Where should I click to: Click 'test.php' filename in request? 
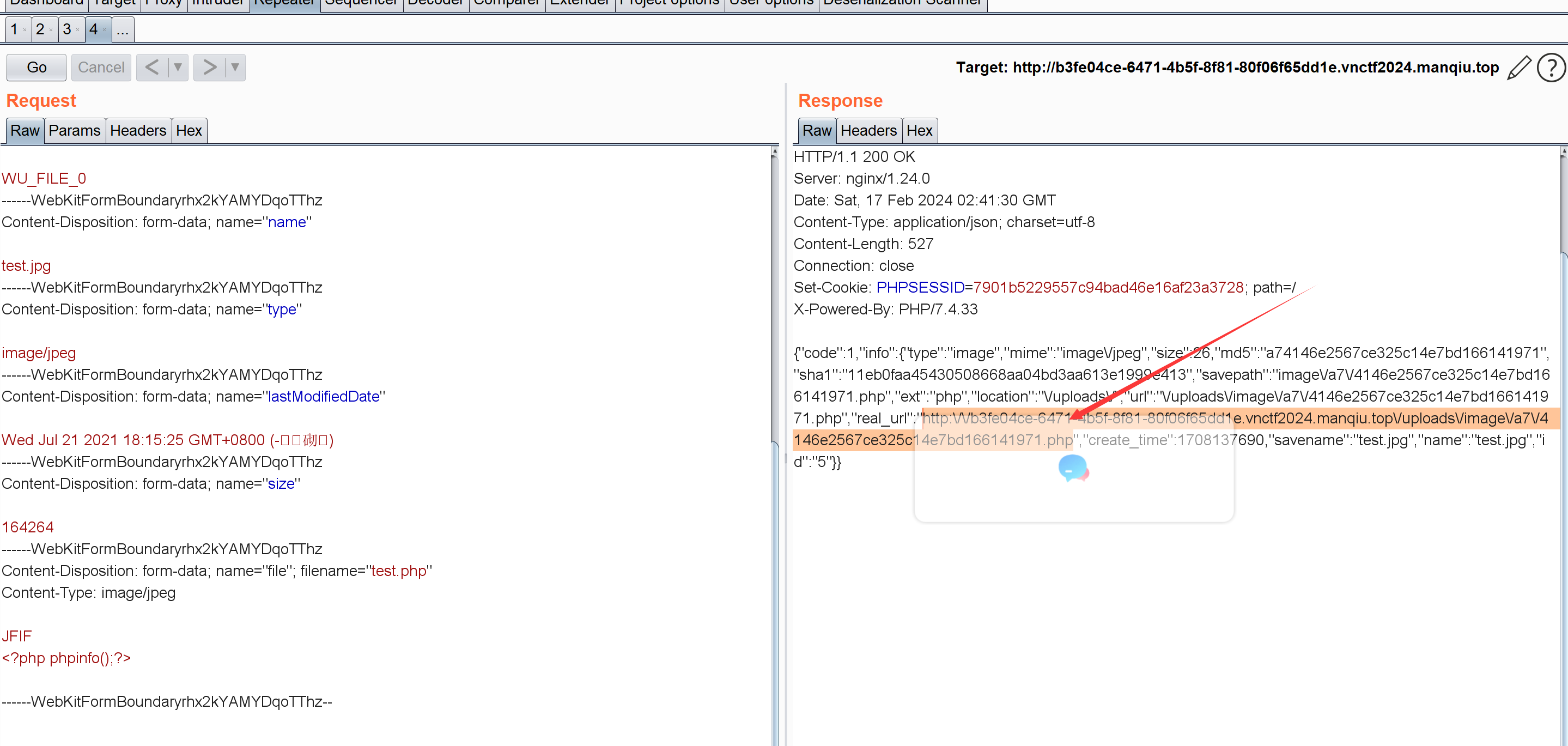pos(399,571)
